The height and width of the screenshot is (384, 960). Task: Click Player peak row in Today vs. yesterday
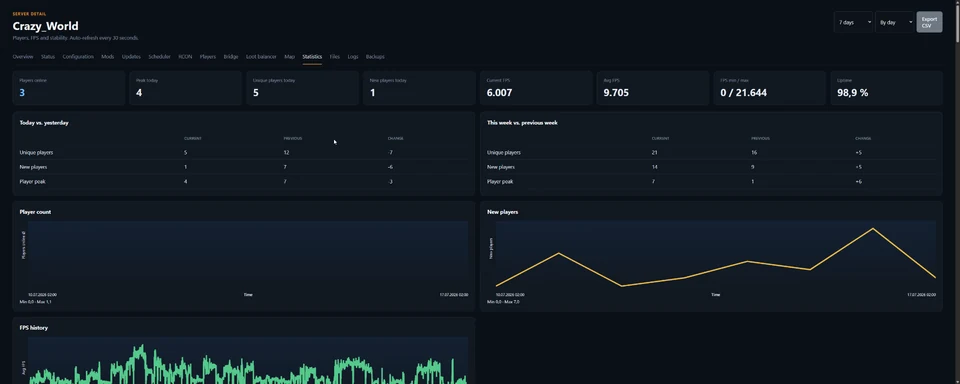coord(244,181)
